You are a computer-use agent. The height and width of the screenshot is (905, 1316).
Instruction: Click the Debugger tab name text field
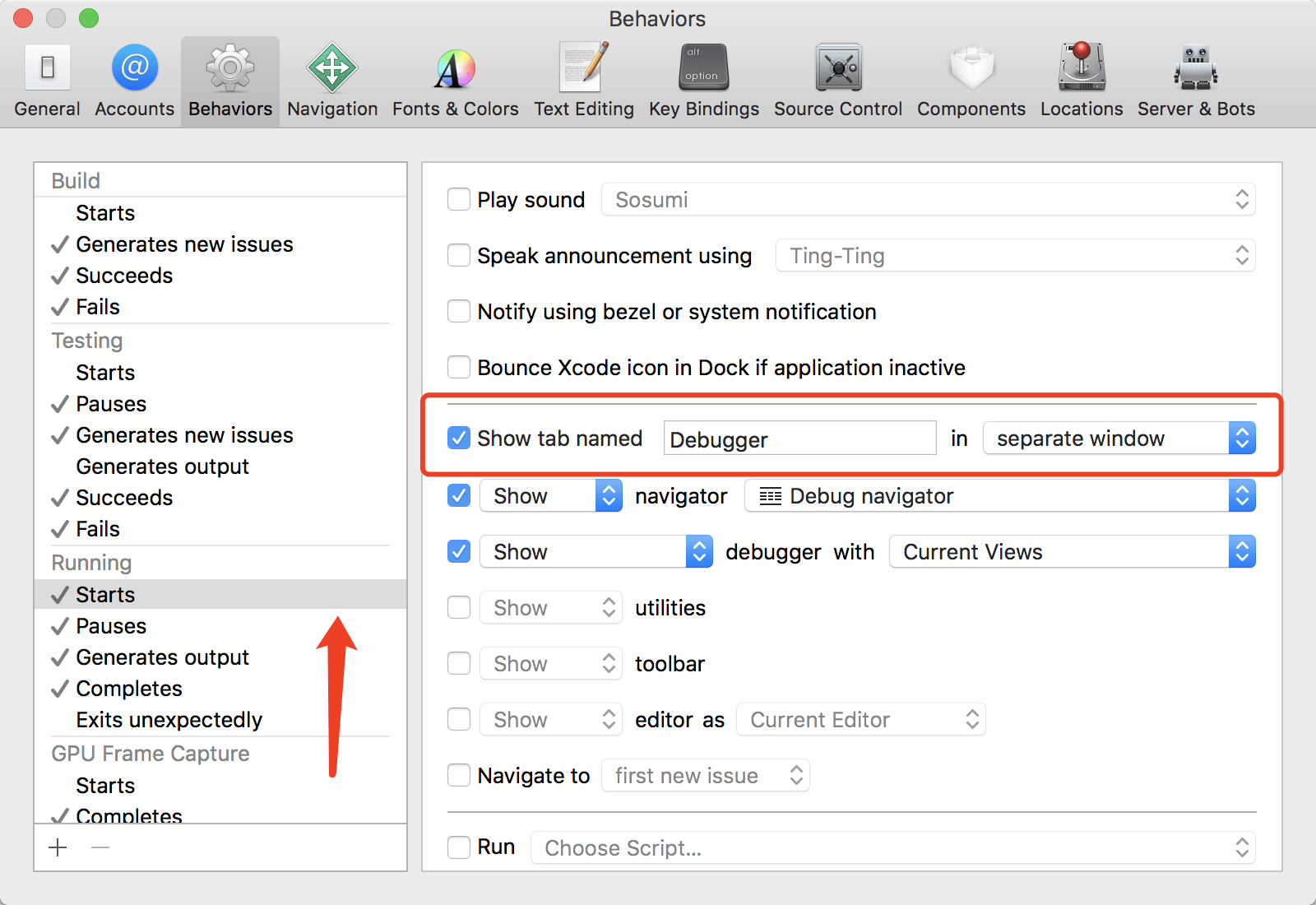click(799, 439)
